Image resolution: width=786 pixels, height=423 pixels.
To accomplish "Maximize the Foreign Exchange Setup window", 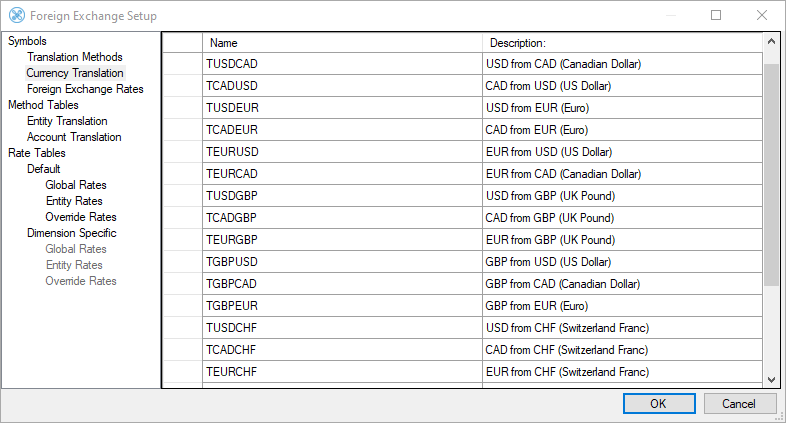I will click(x=716, y=16).
